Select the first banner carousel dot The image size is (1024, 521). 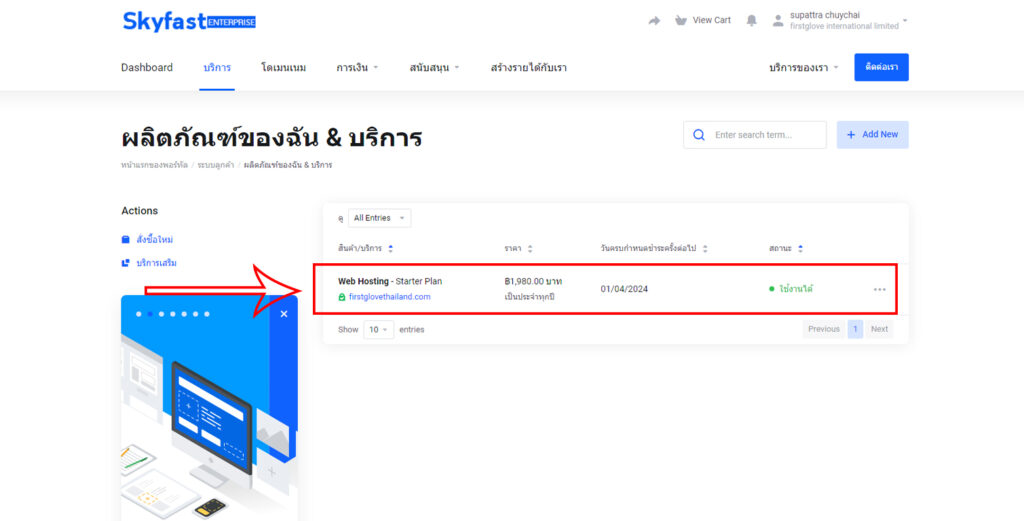138,314
